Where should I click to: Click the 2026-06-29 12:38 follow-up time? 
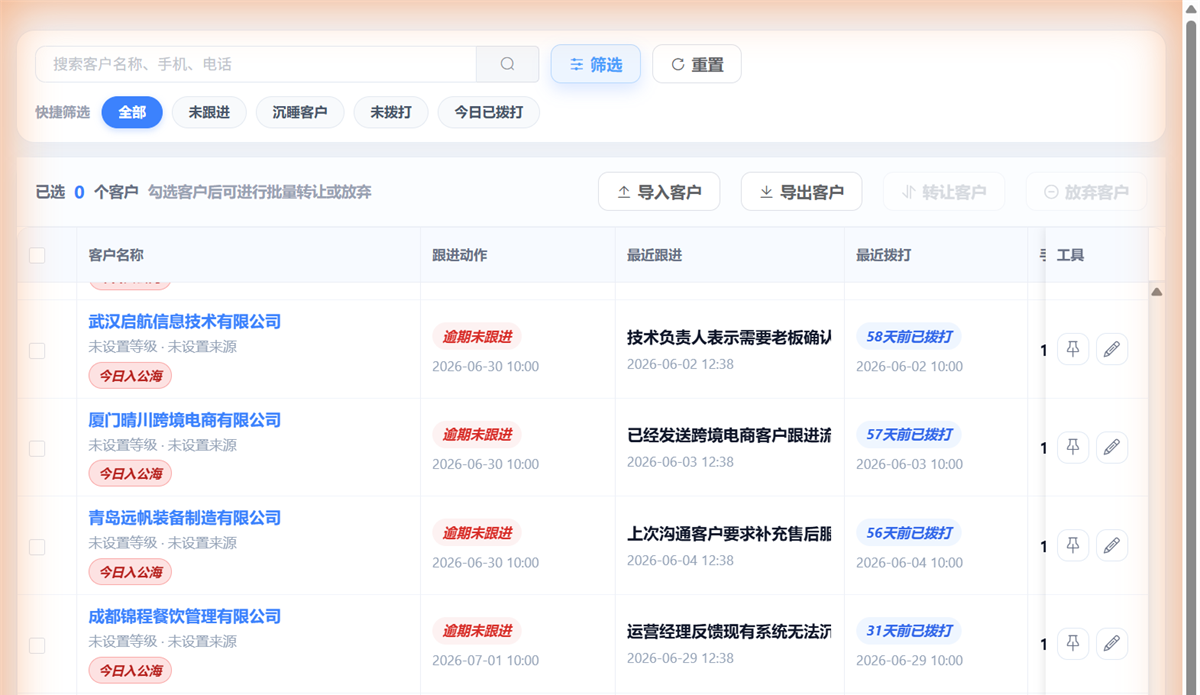[680, 658]
